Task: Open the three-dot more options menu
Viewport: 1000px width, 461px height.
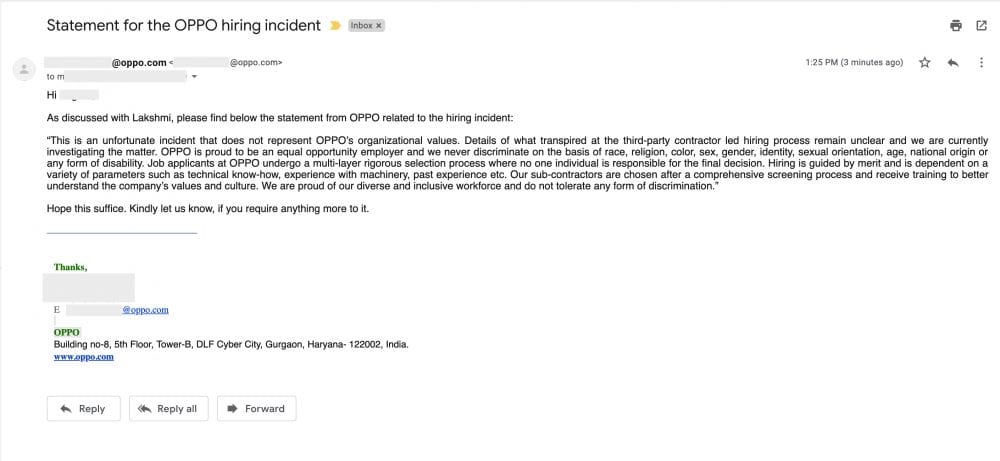Action: (981, 62)
